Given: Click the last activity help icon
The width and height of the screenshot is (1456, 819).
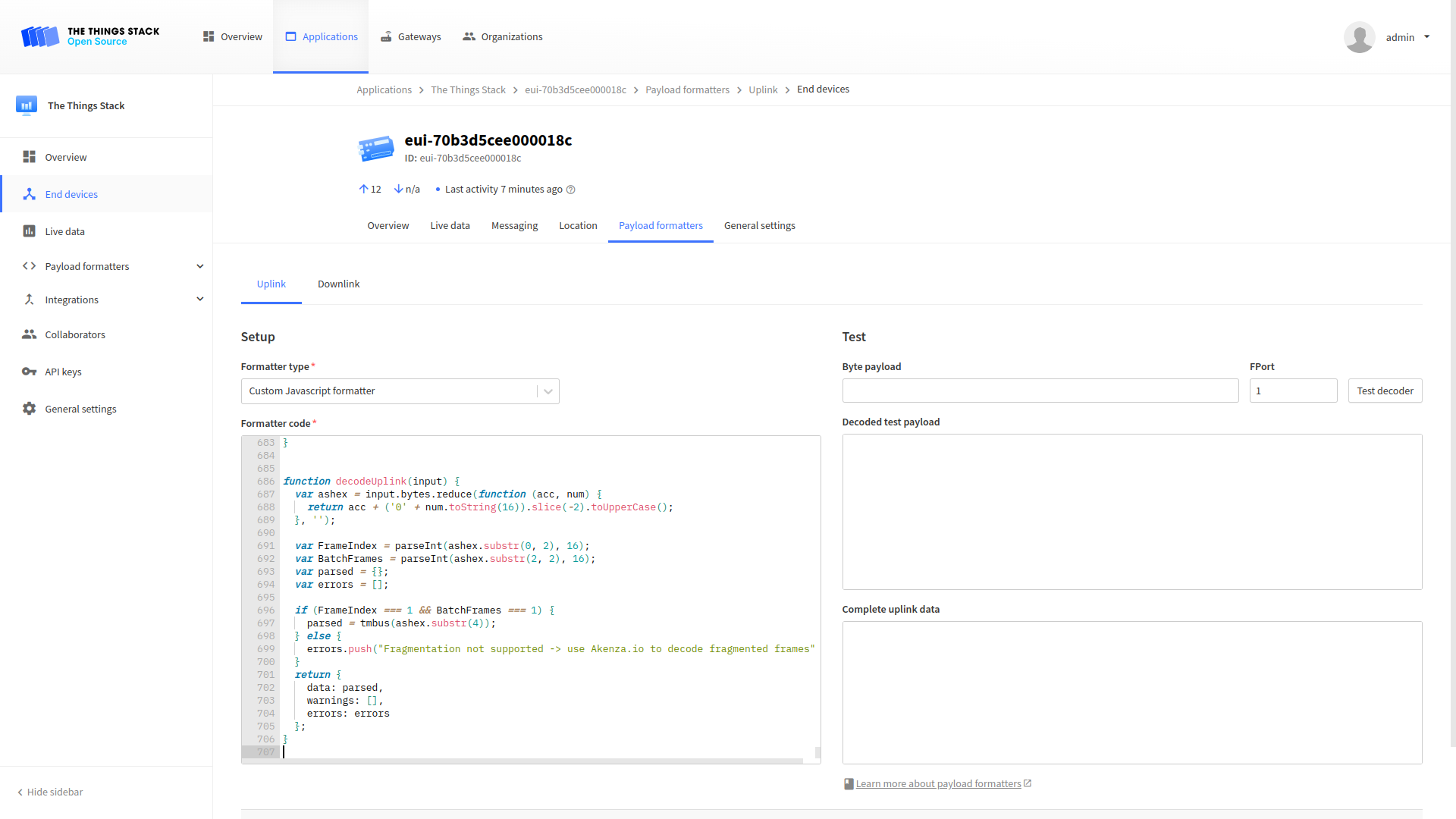Looking at the screenshot, I should click(571, 190).
